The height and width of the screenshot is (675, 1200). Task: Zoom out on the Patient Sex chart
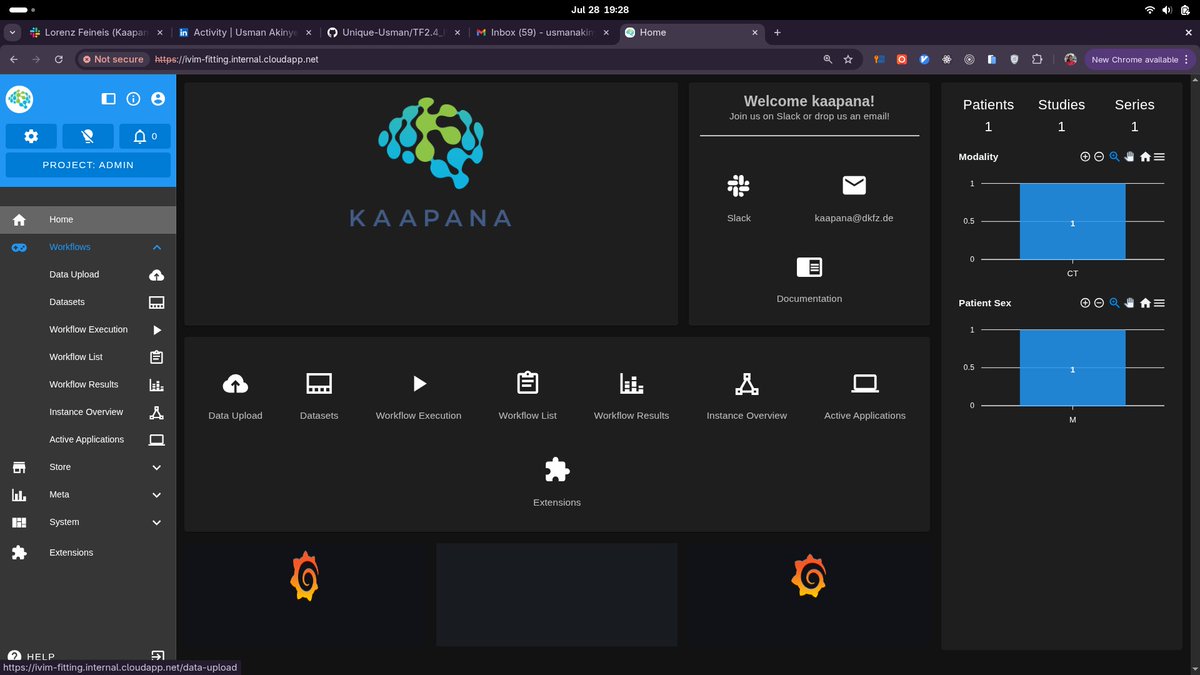(1099, 303)
